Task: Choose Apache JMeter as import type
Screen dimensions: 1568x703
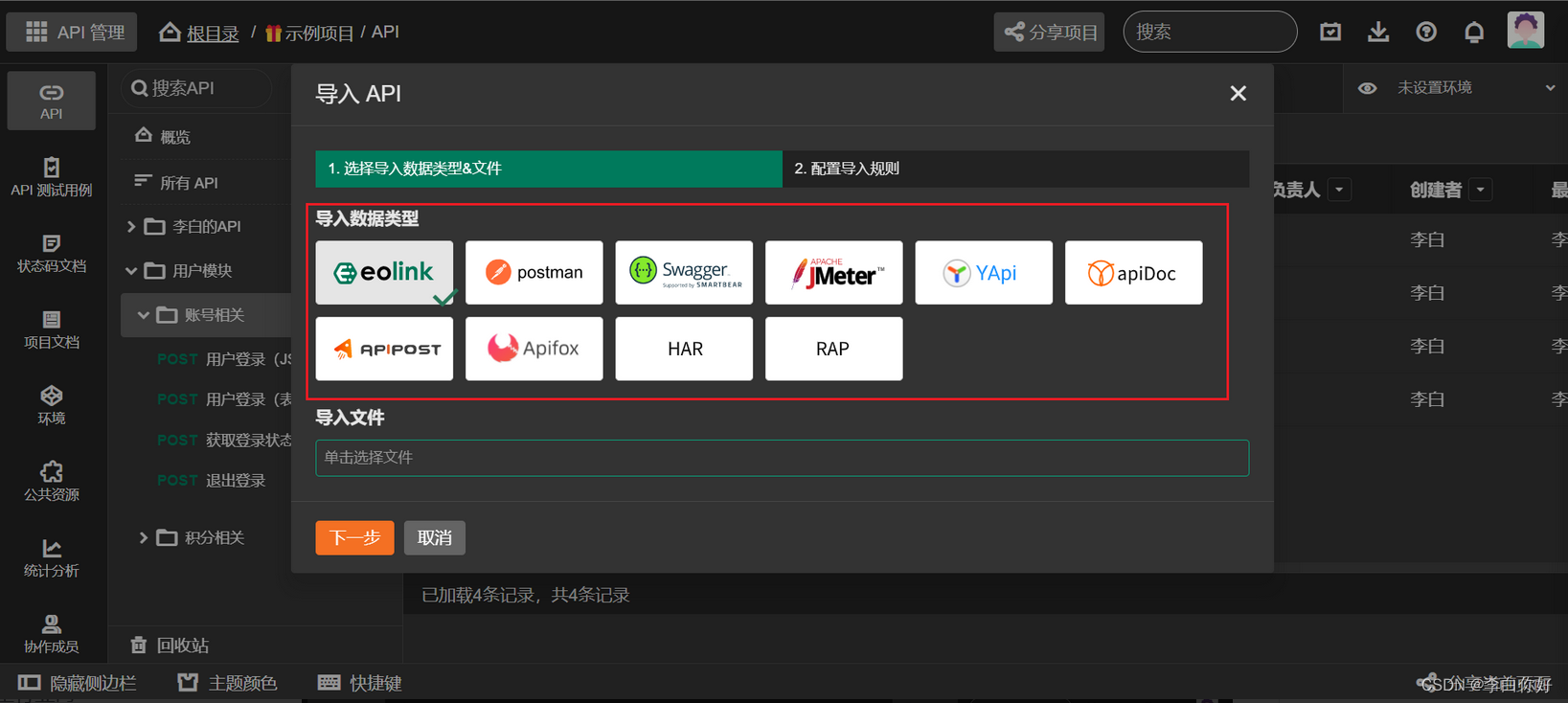Action: [x=834, y=273]
